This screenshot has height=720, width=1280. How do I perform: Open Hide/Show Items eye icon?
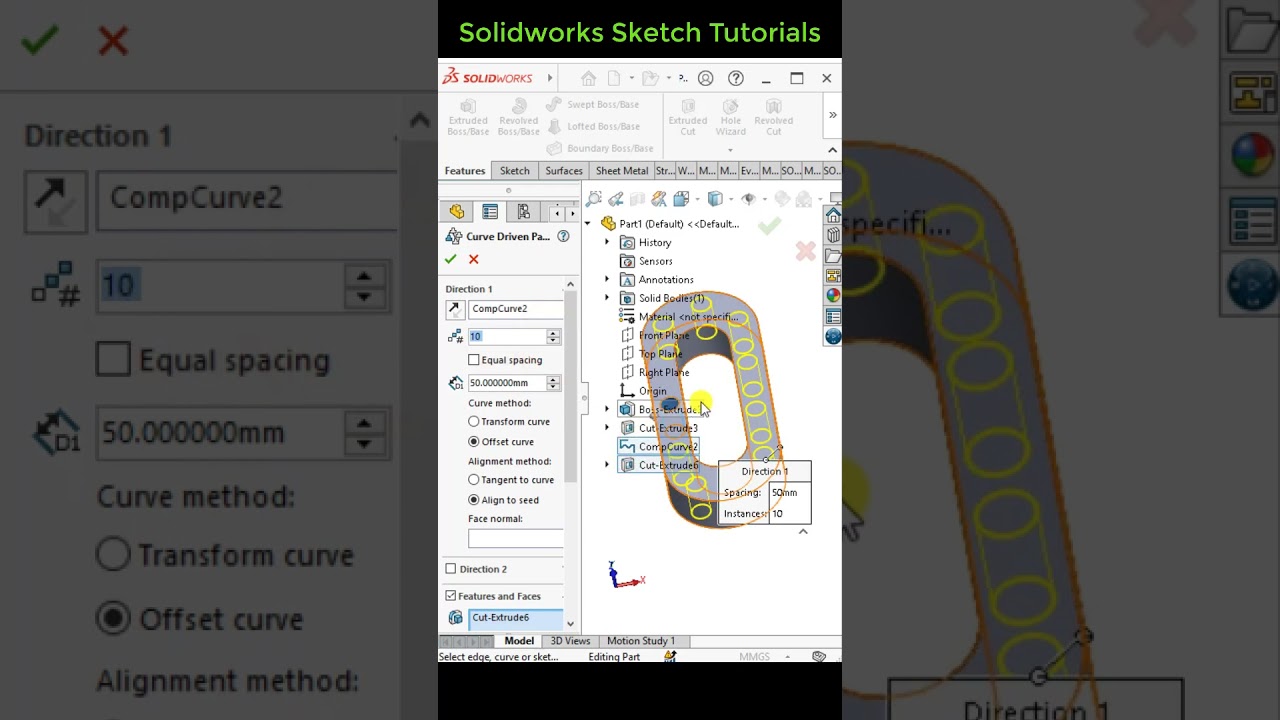pos(748,198)
